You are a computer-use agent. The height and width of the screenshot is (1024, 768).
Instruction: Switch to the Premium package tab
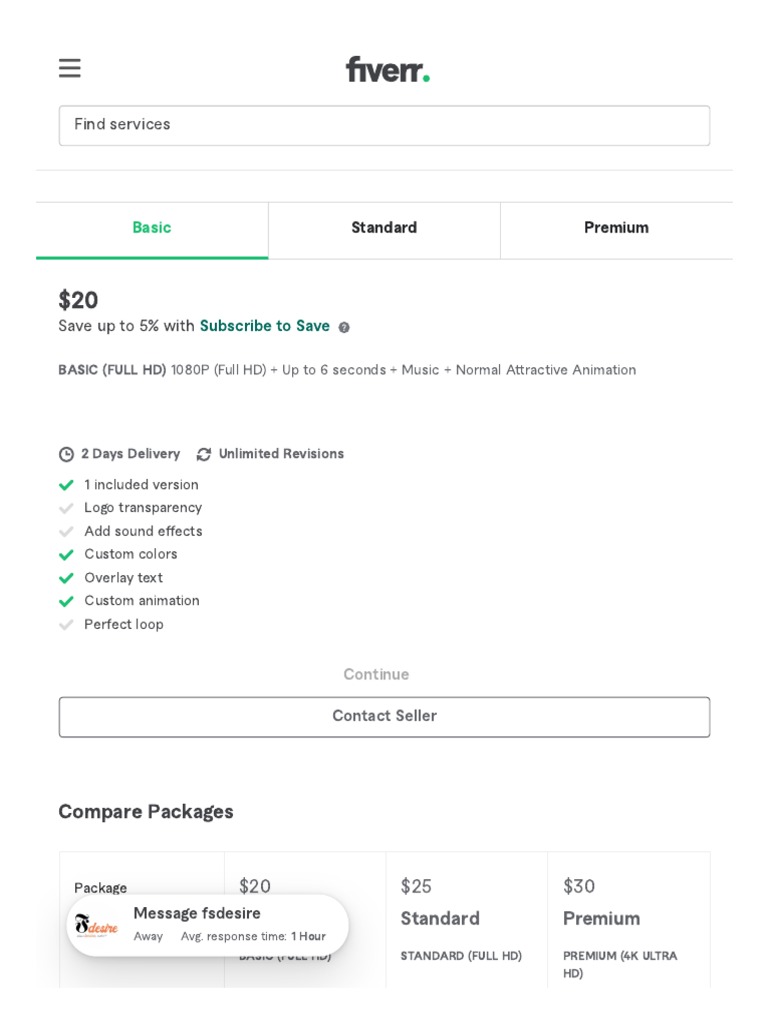[x=616, y=229]
